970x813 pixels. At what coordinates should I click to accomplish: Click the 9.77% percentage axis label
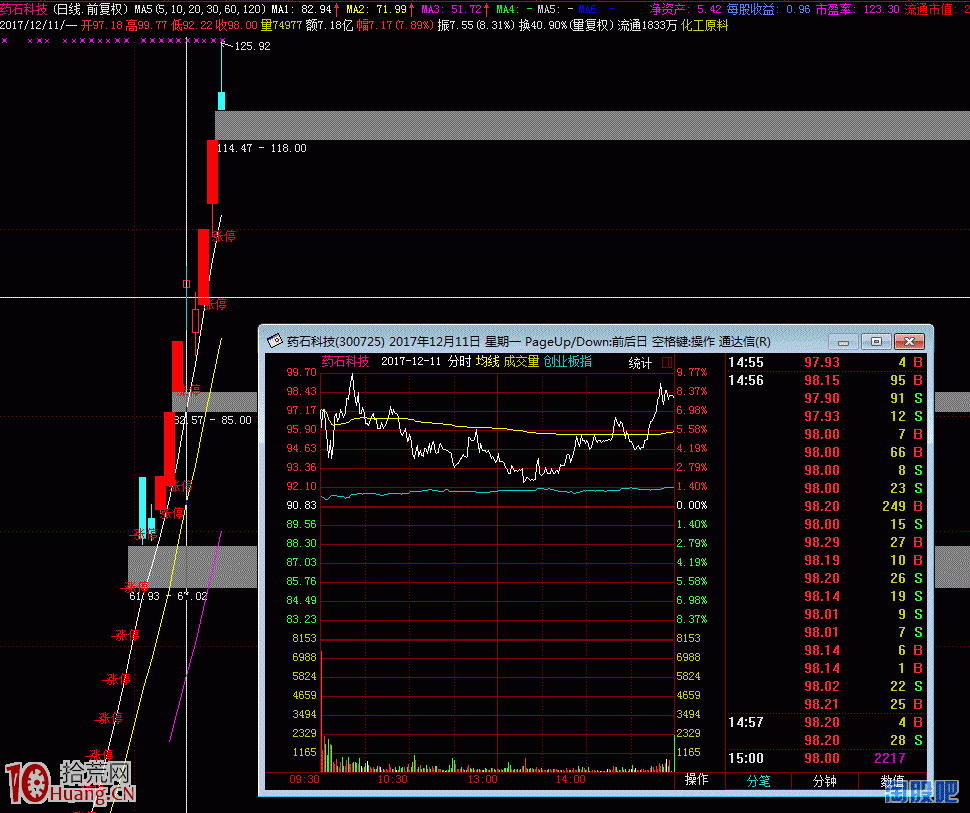692,372
